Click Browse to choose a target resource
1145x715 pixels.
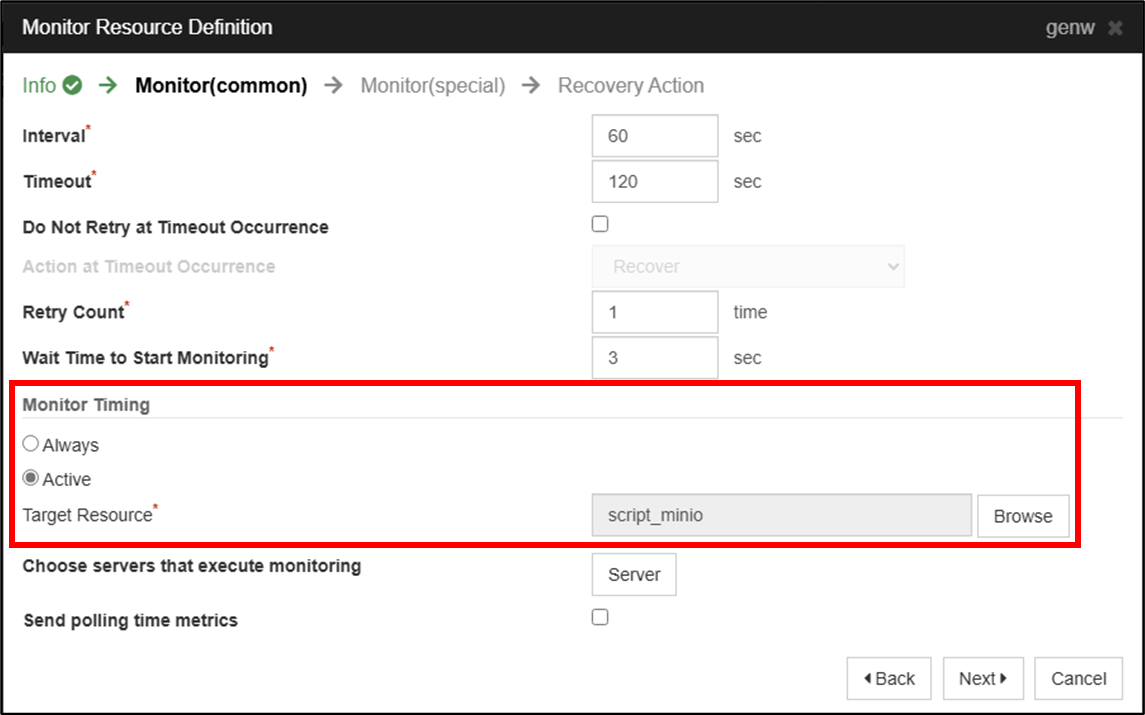tap(1023, 515)
